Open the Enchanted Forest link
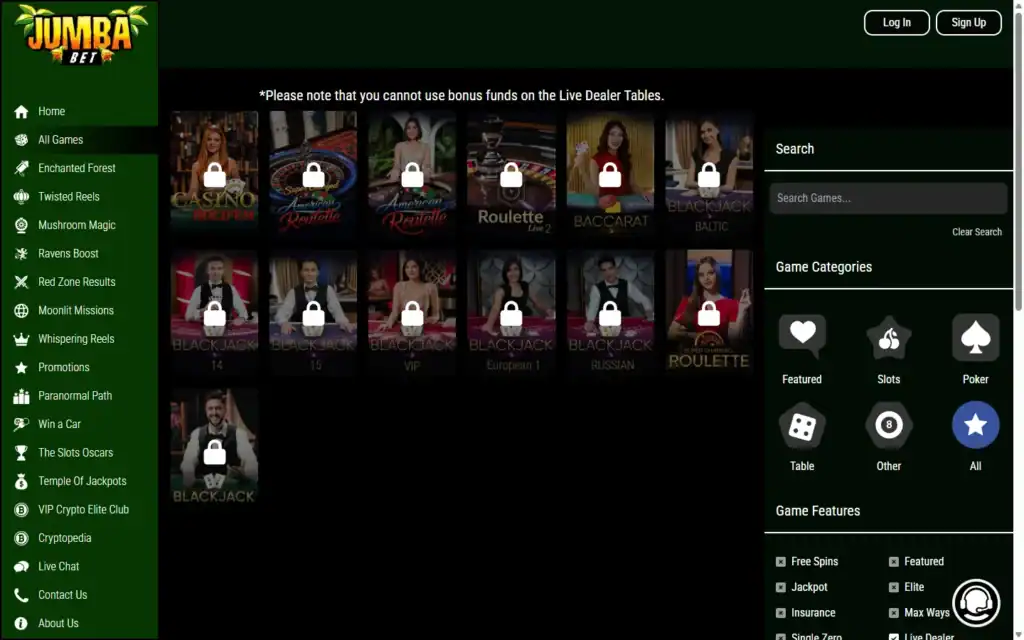This screenshot has height=640, width=1024. coord(76,168)
